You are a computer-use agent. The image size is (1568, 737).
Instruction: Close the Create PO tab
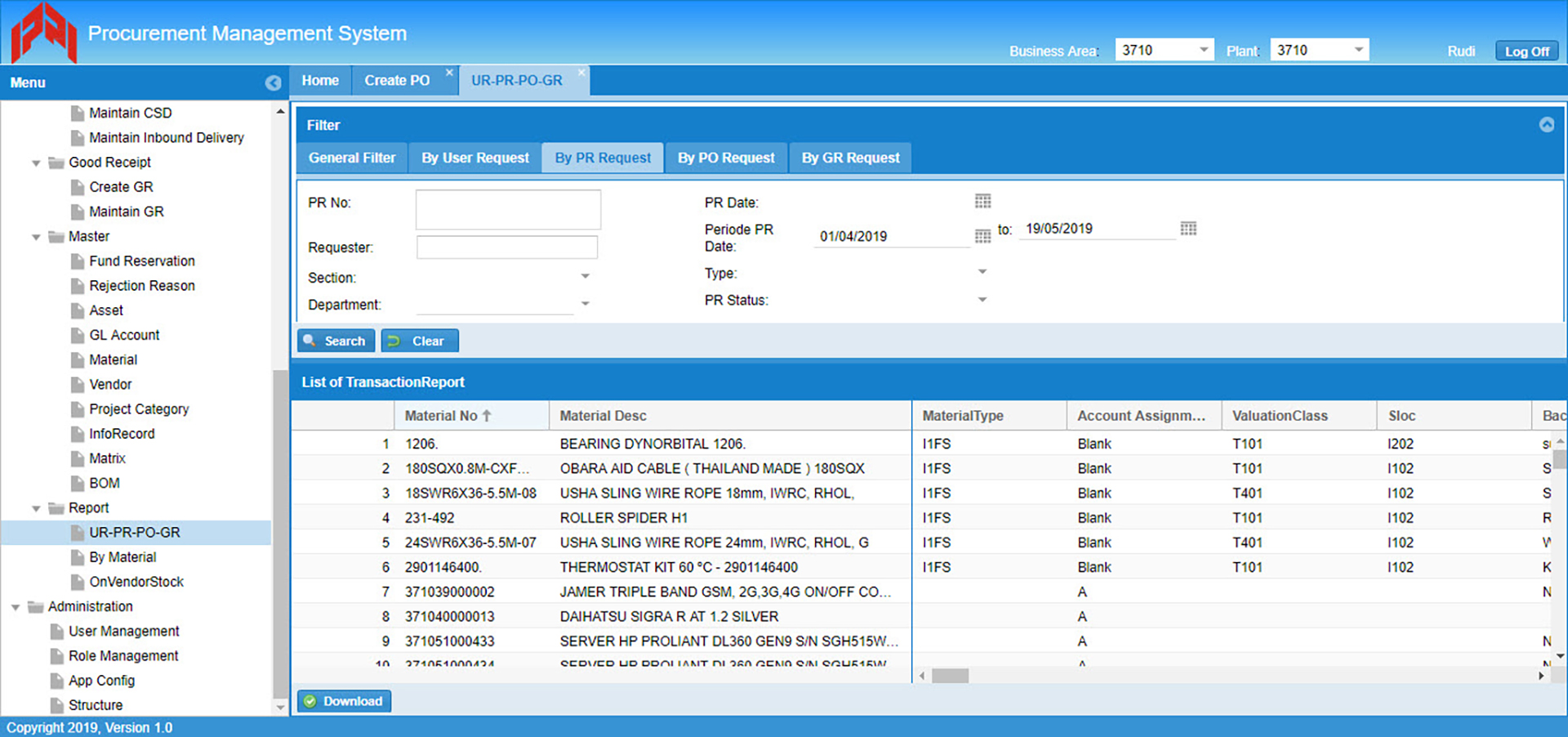(x=449, y=73)
